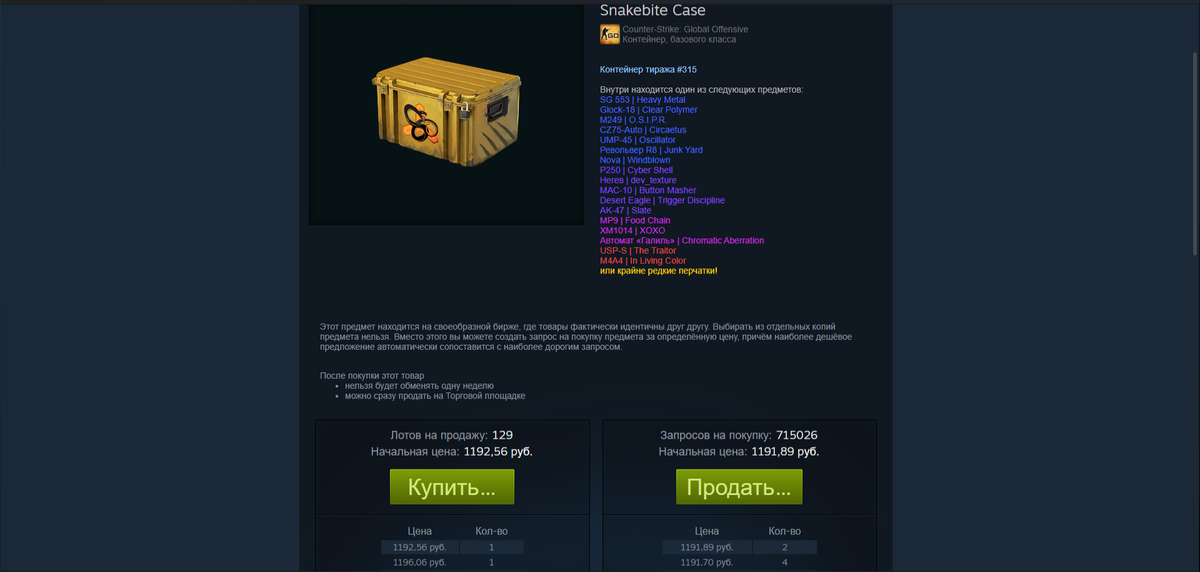Image resolution: width=1200 pixels, height=572 pixels.
Task: Open MAC-10 | Button Masher link
Action: coord(648,190)
